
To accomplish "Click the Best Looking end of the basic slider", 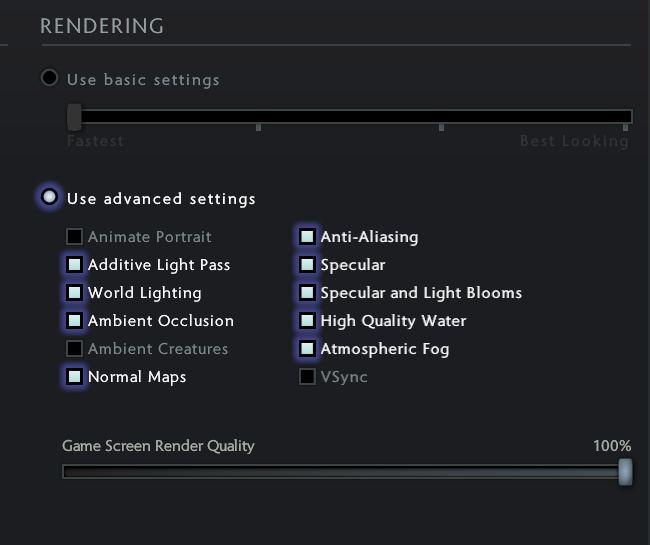I will pos(626,118).
